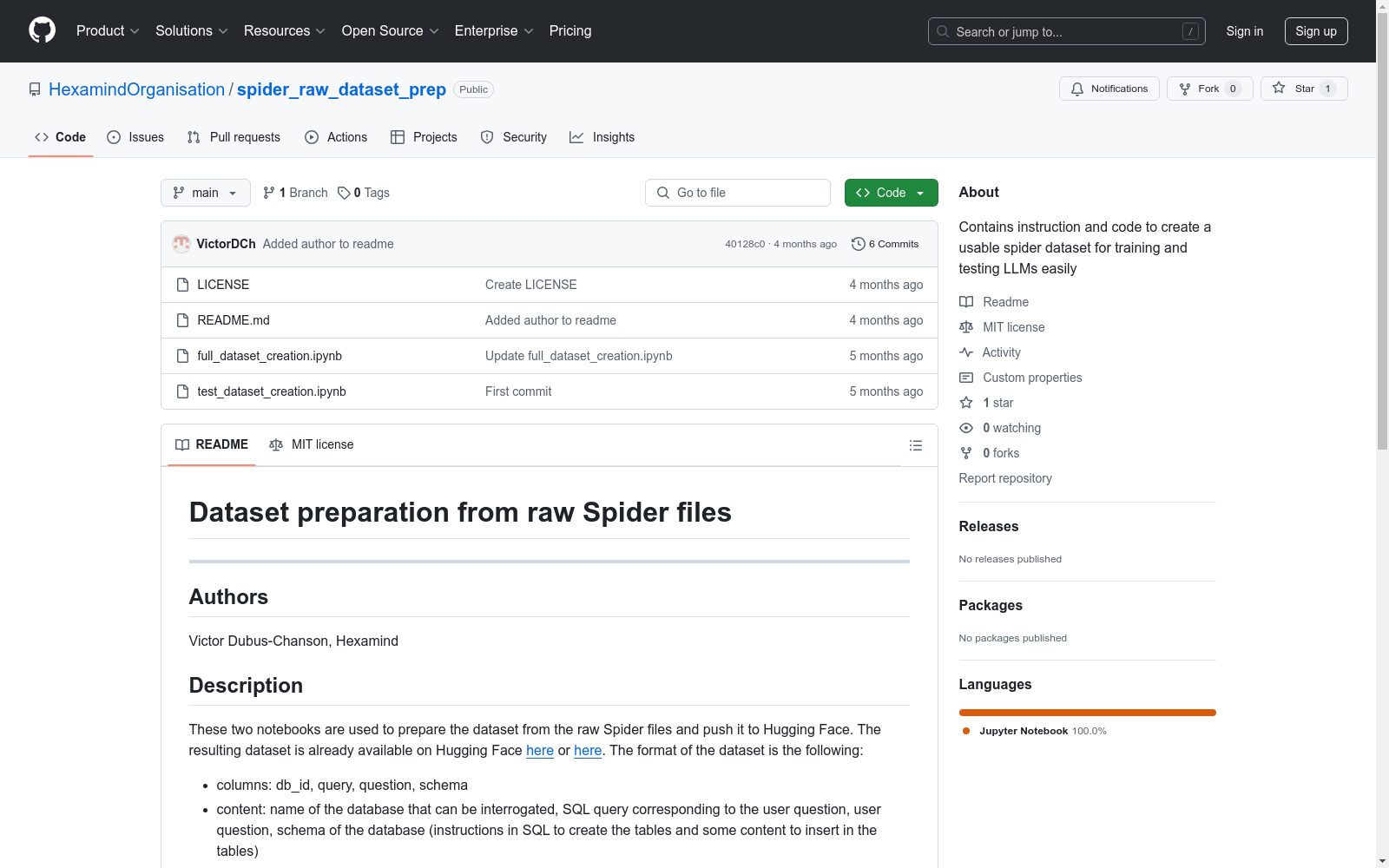The width and height of the screenshot is (1389, 868).
Task: Focus the Search or jump to field
Action: (x=1067, y=31)
